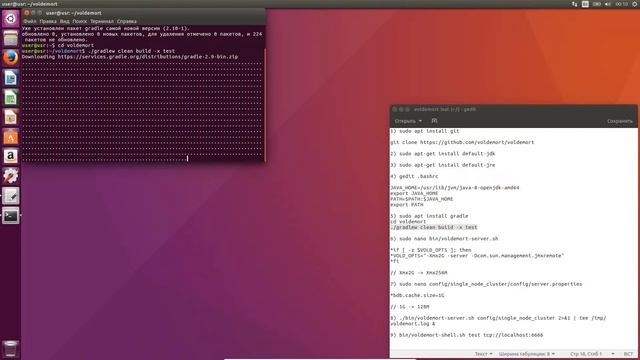Open the Файл menu in terminal
This screenshot has width=640, height=360.
tap(30, 21)
